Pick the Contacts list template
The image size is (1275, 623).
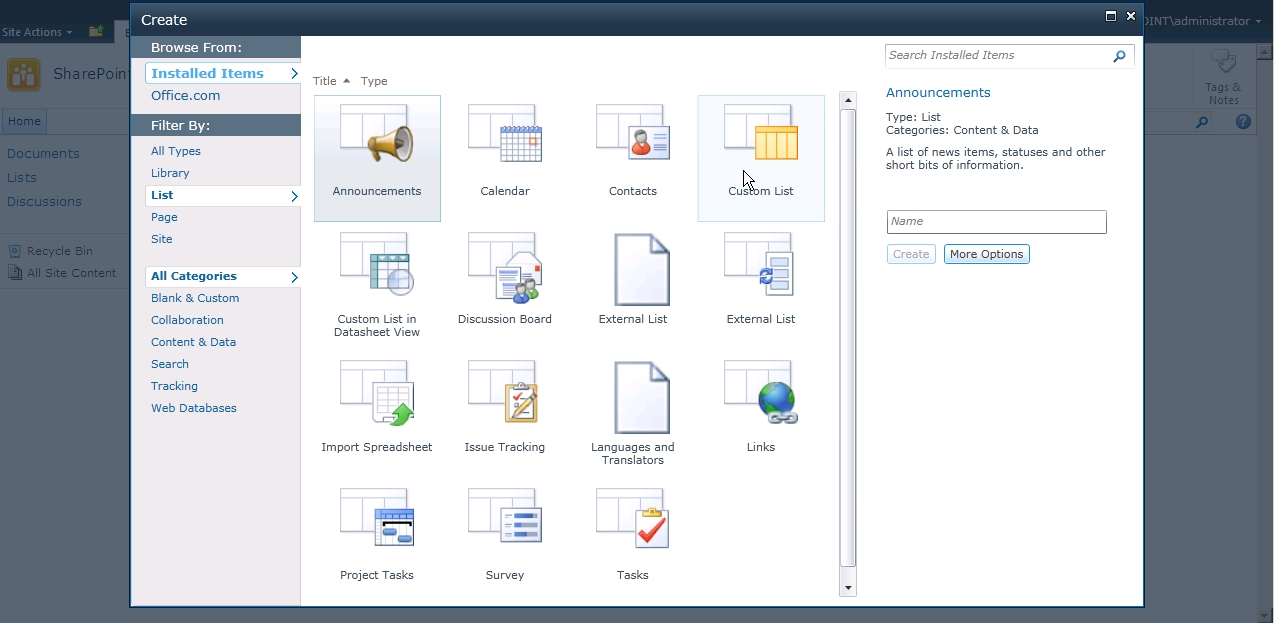[x=633, y=158]
